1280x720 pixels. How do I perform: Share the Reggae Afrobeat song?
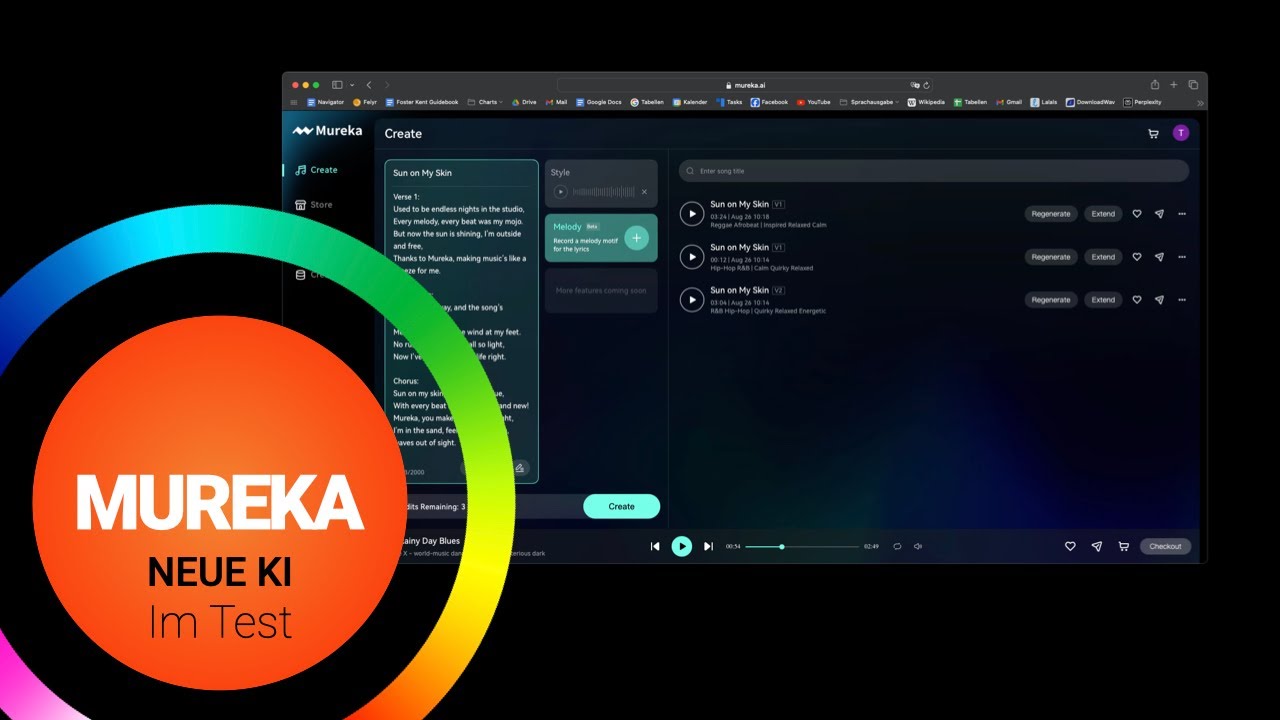click(x=1159, y=214)
